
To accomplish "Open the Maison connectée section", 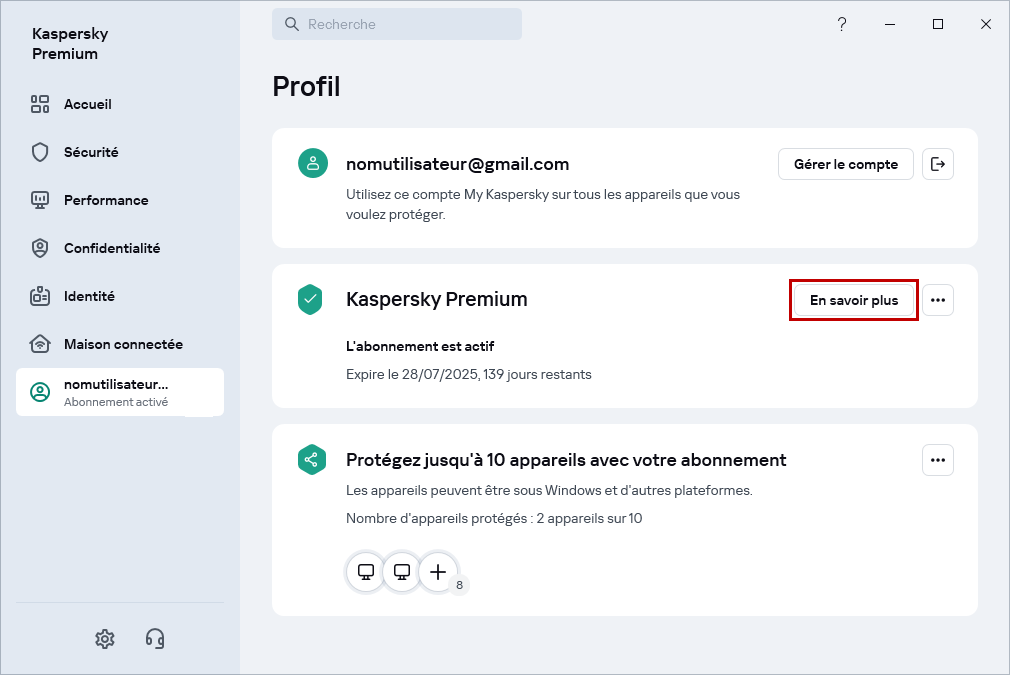I will 123,344.
